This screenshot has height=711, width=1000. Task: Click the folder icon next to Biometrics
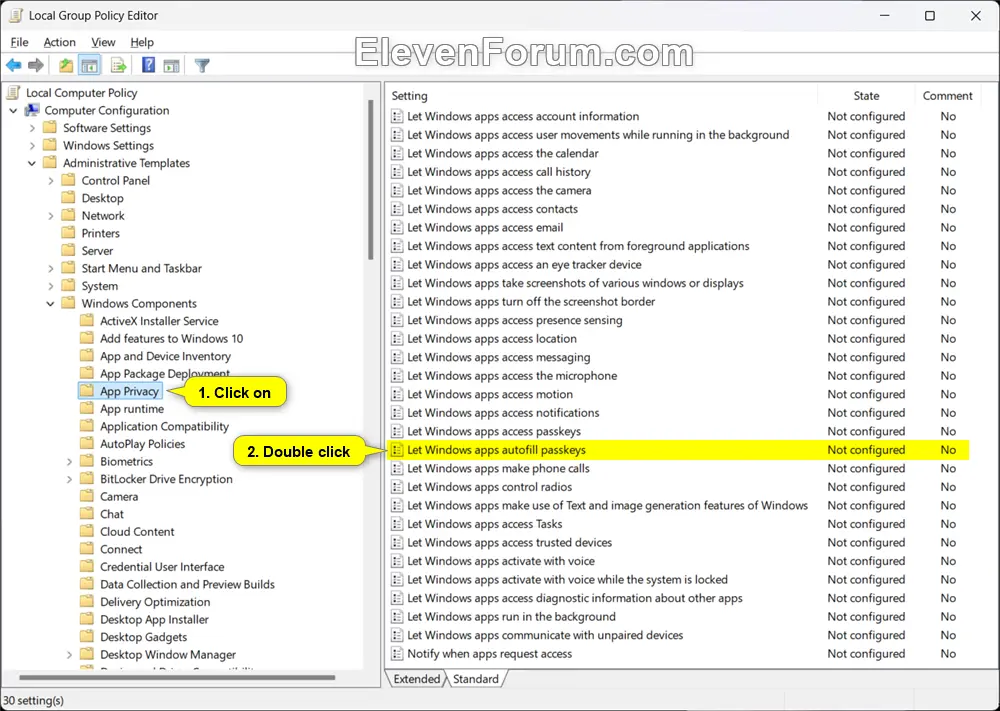[x=87, y=461]
